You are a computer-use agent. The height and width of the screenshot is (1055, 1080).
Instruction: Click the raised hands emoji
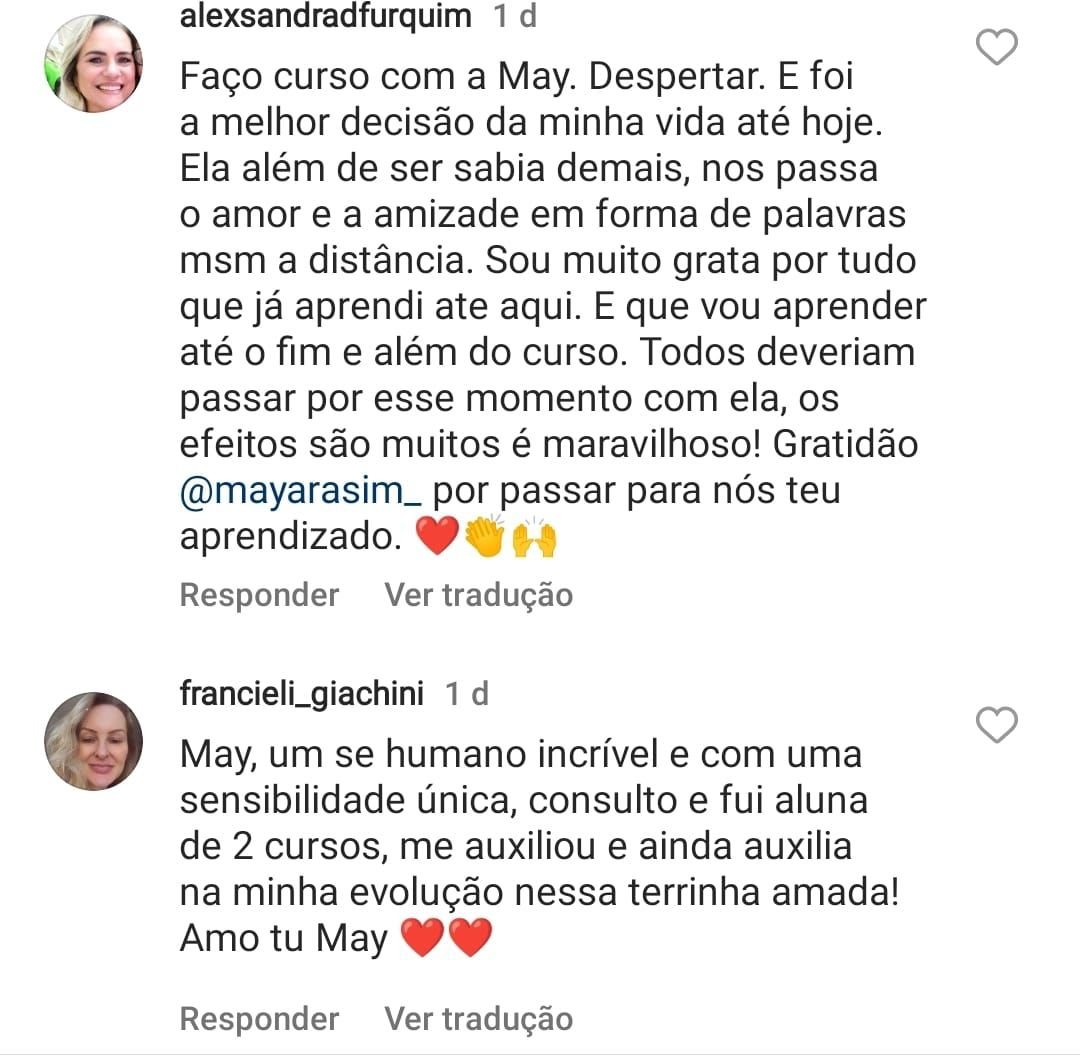point(534,539)
